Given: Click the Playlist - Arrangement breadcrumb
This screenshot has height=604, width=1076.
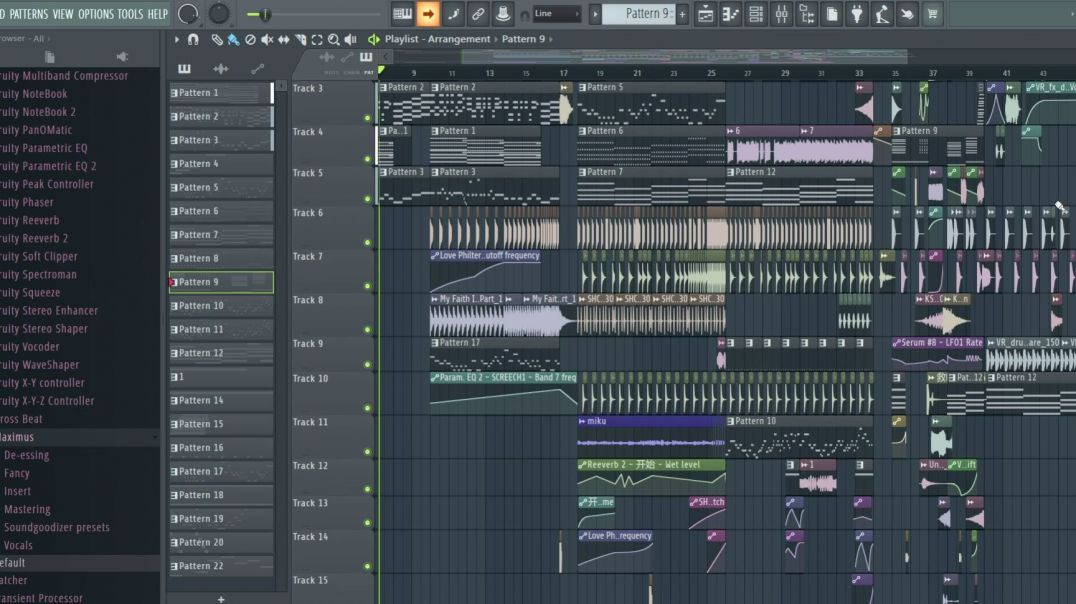Looking at the screenshot, I should (437, 39).
